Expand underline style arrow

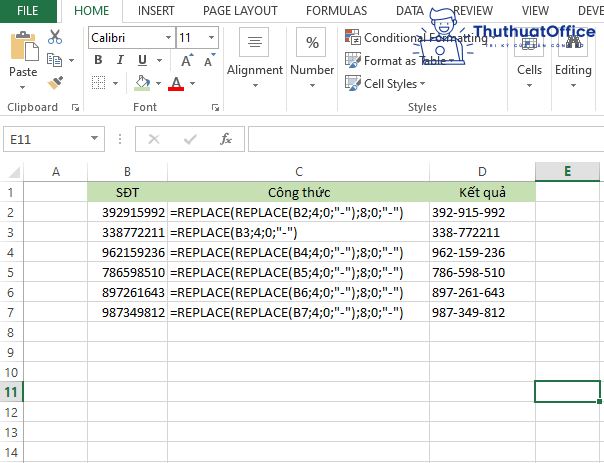(x=159, y=60)
